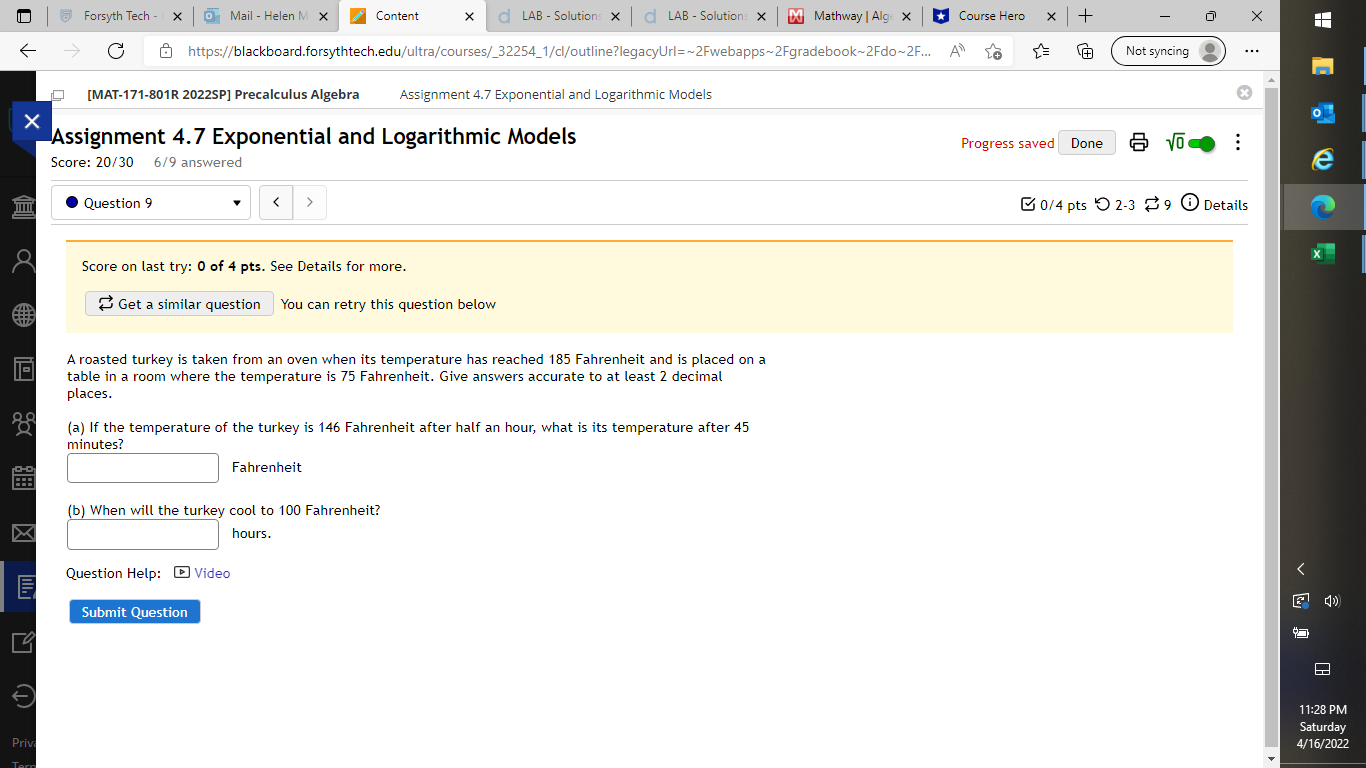Viewport: 1366px width, 768px height.
Task: Open the Question 9 dropdown
Action: (150, 202)
